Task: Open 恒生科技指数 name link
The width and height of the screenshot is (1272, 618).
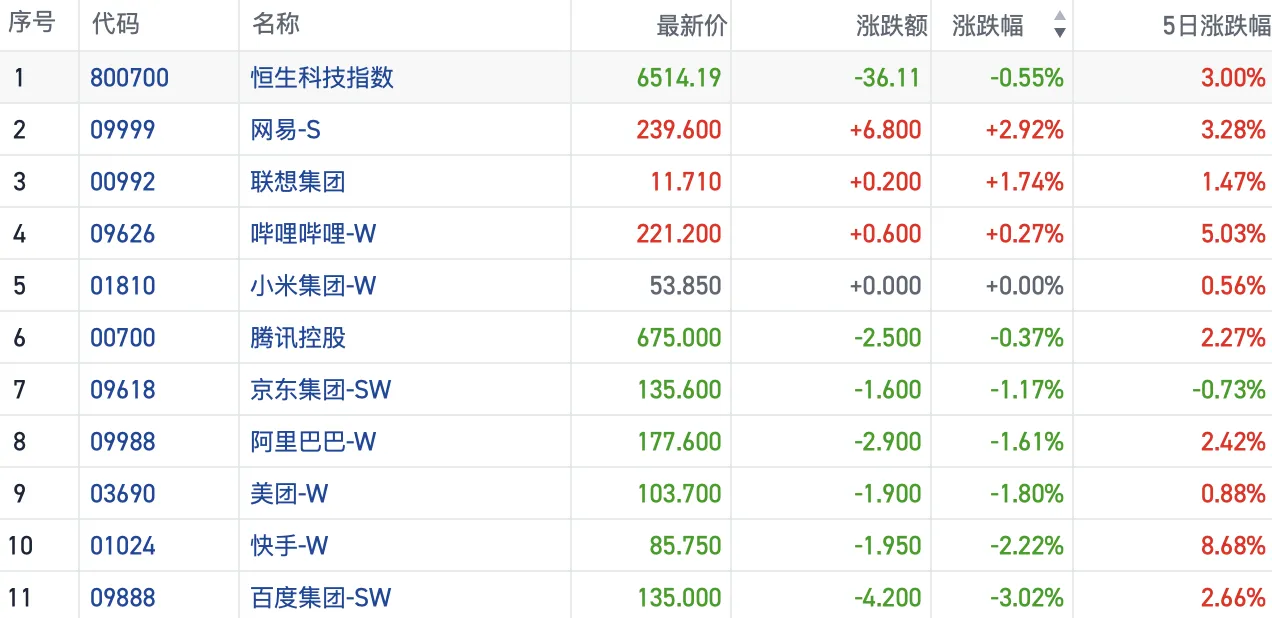Action: point(322,78)
